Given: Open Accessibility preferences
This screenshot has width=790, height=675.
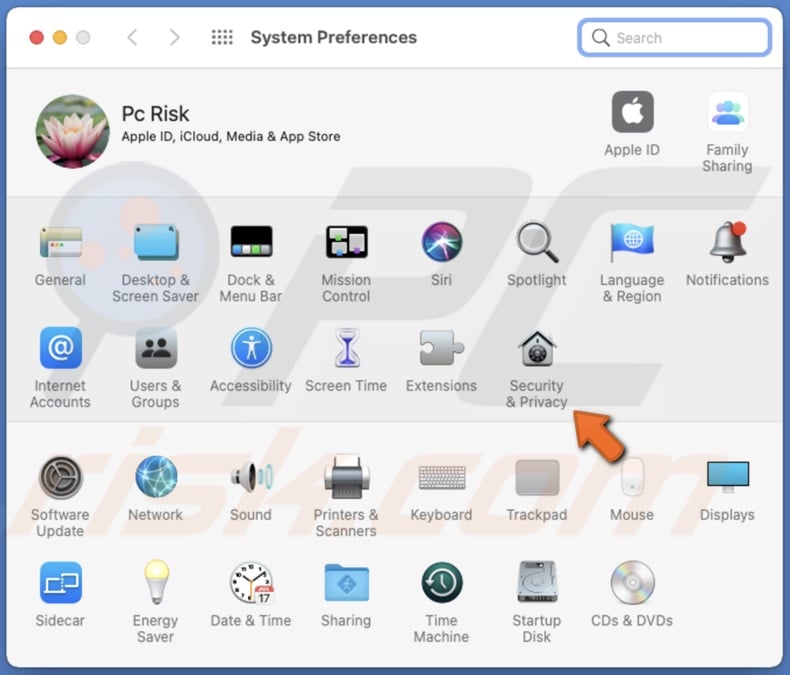Looking at the screenshot, I should 251,350.
